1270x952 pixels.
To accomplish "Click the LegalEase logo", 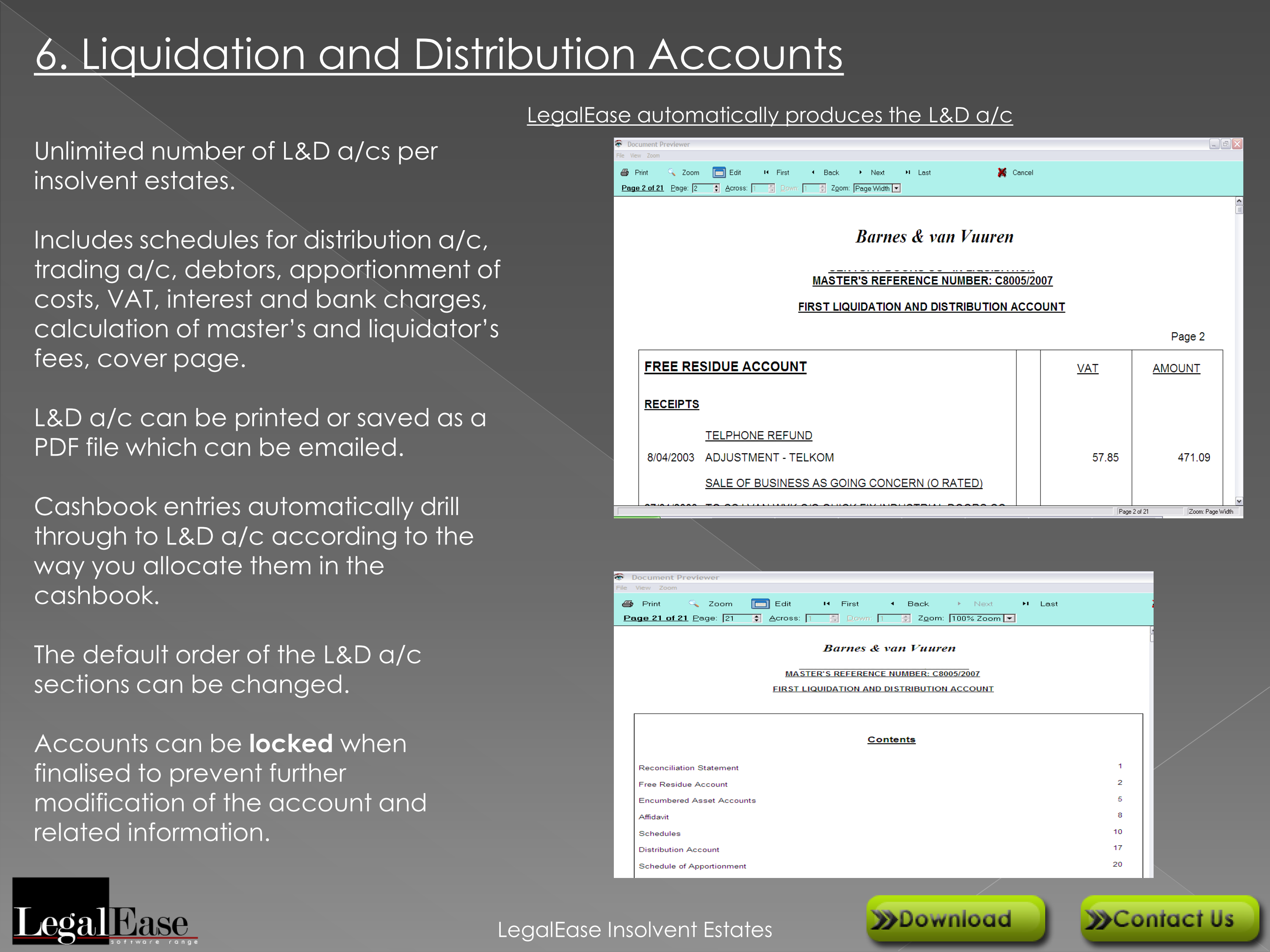I will tap(105, 911).
